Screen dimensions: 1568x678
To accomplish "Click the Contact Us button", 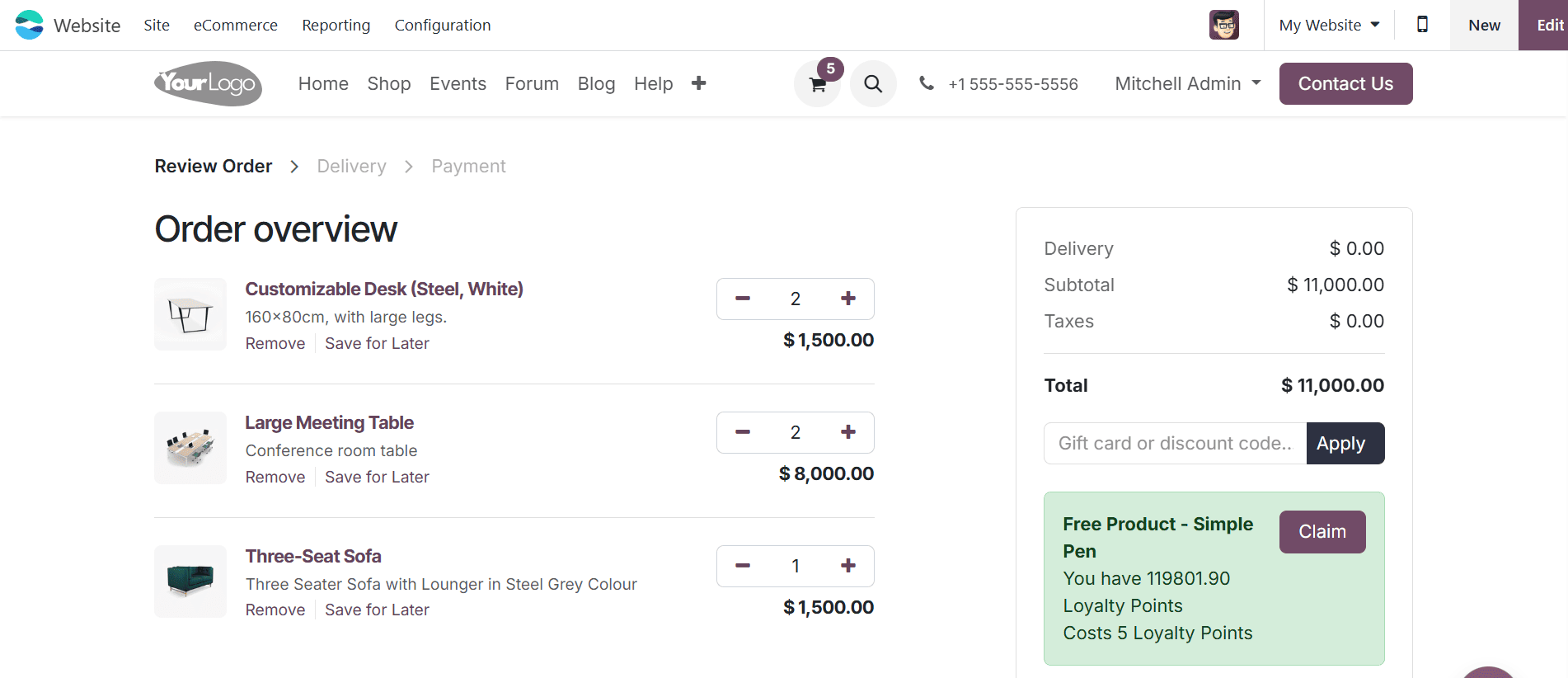I will click(1345, 83).
